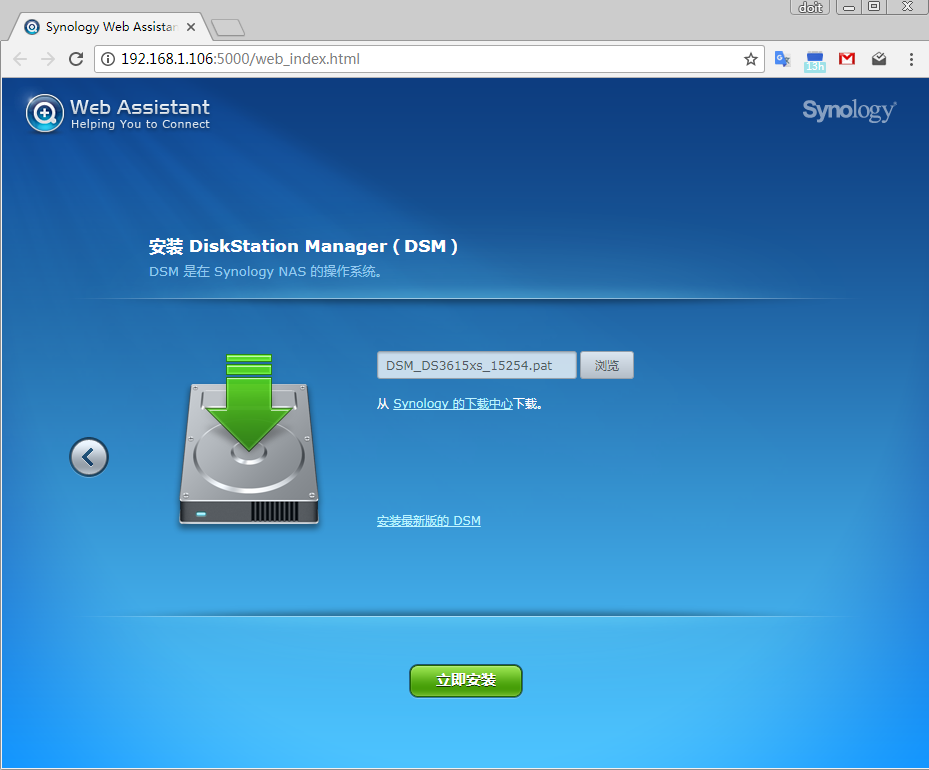Click the back arrow circle button
929x770 pixels.
coord(89,457)
